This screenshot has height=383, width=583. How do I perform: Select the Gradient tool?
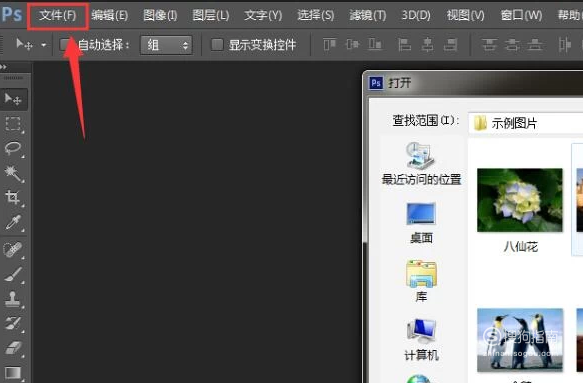(x=13, y=372)
